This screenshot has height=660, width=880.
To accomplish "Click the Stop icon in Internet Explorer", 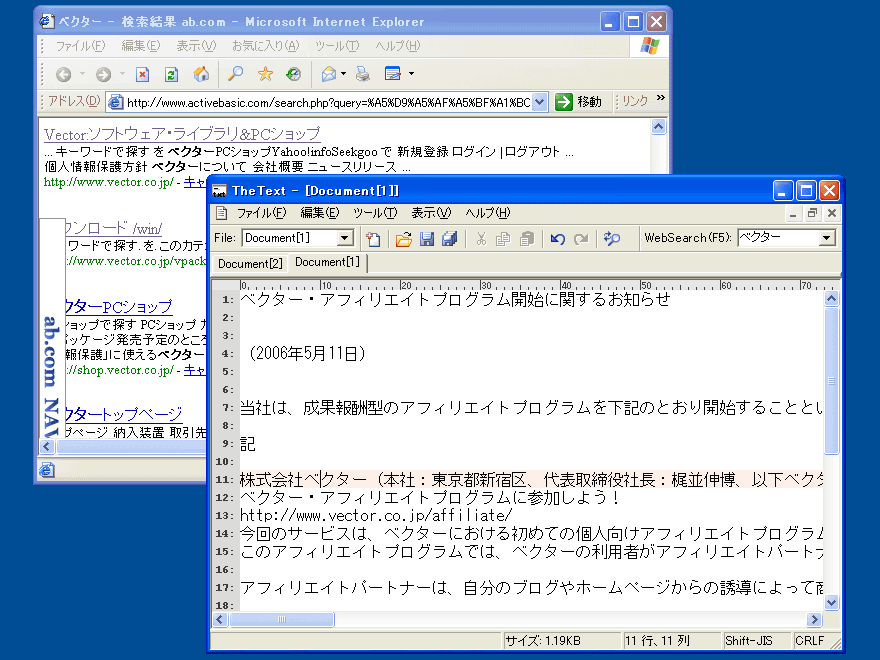I will pyautogui.click(x=143, y=74).
